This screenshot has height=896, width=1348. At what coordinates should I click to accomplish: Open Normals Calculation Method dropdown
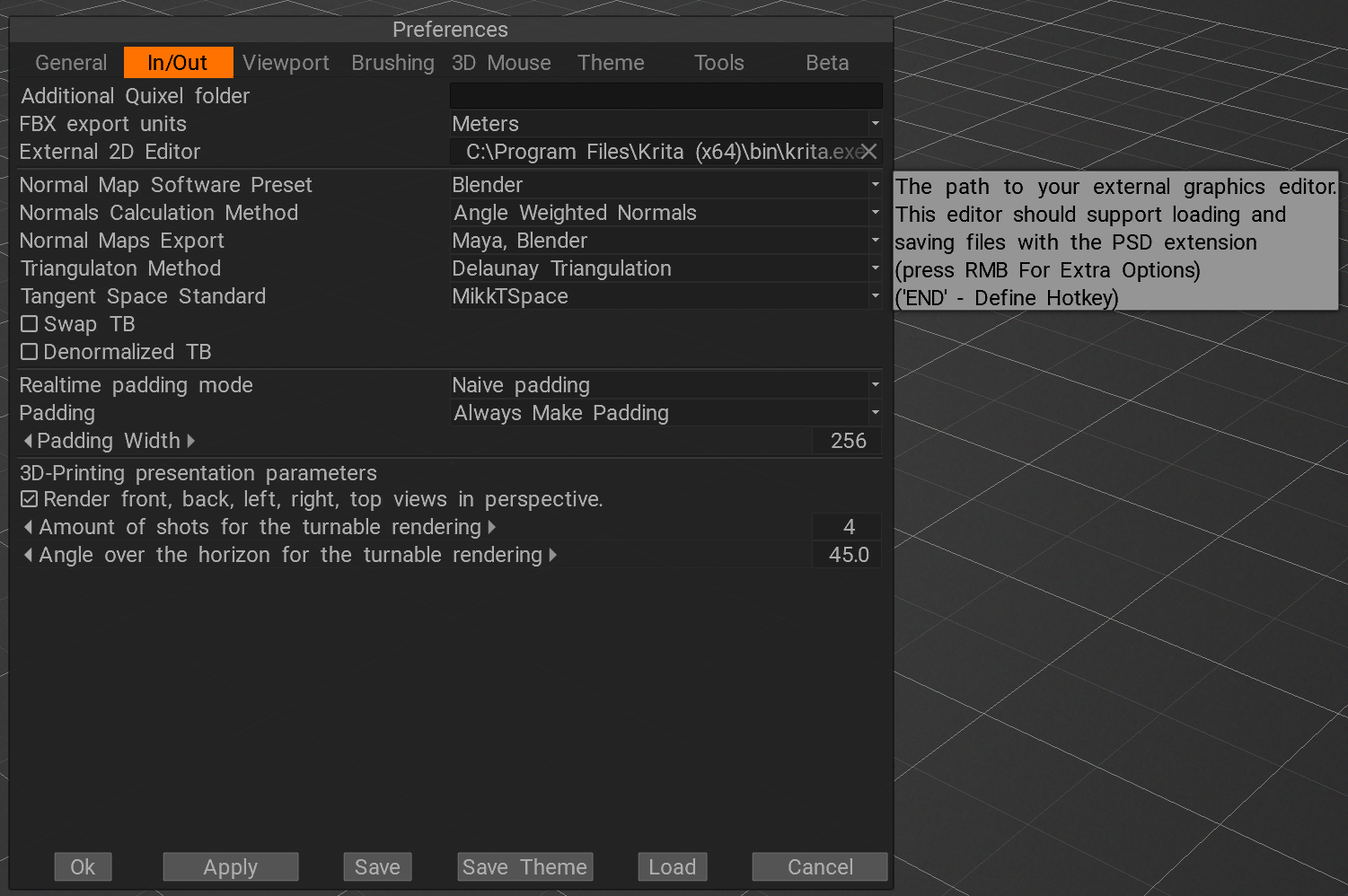666,213
